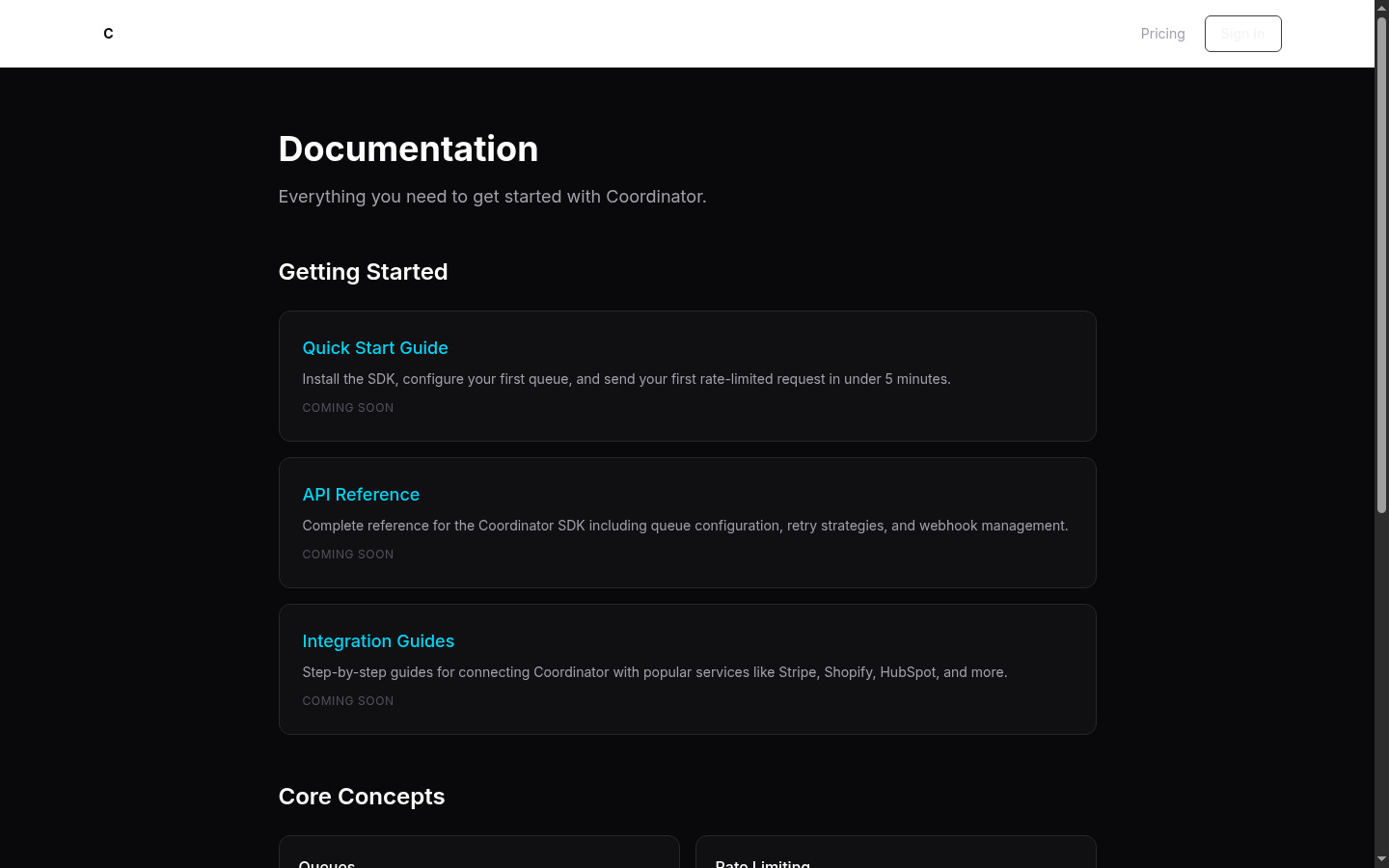This screenshot has width=1389, height=868.
Task: Click the "Everything you need" subtitle text
Action: 492,197
